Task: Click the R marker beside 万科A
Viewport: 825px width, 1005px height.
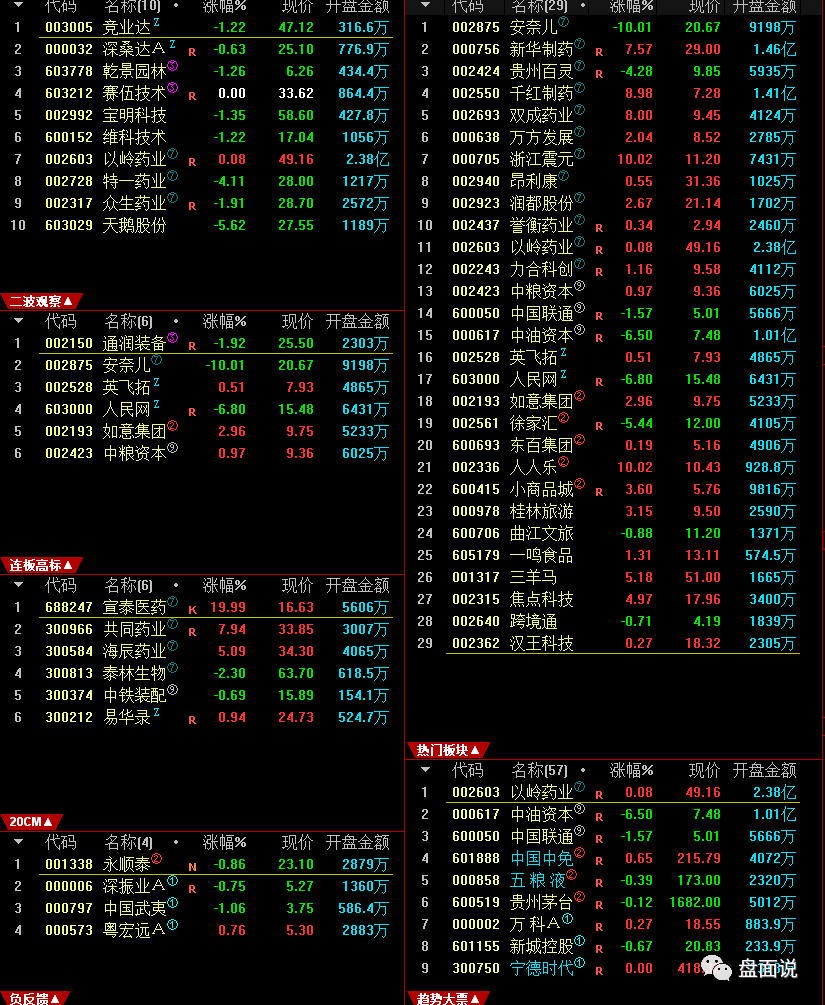Action: tap(599, 927)
